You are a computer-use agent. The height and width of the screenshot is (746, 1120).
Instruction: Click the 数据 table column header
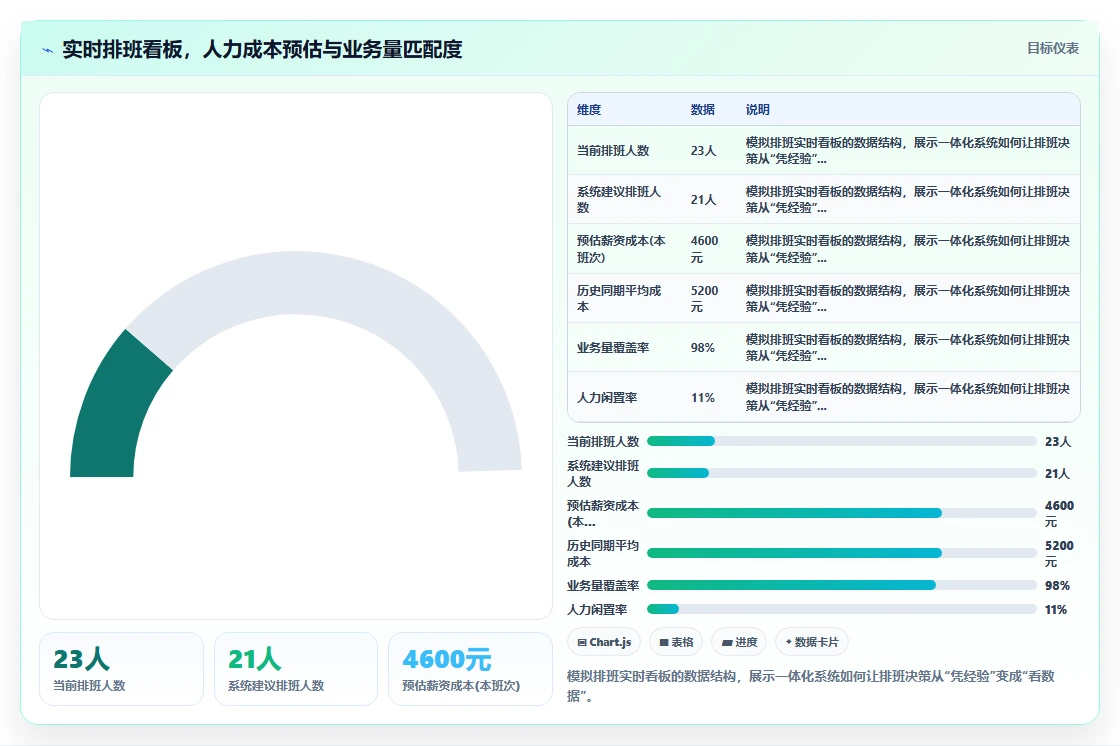click(x=702, y=109)
